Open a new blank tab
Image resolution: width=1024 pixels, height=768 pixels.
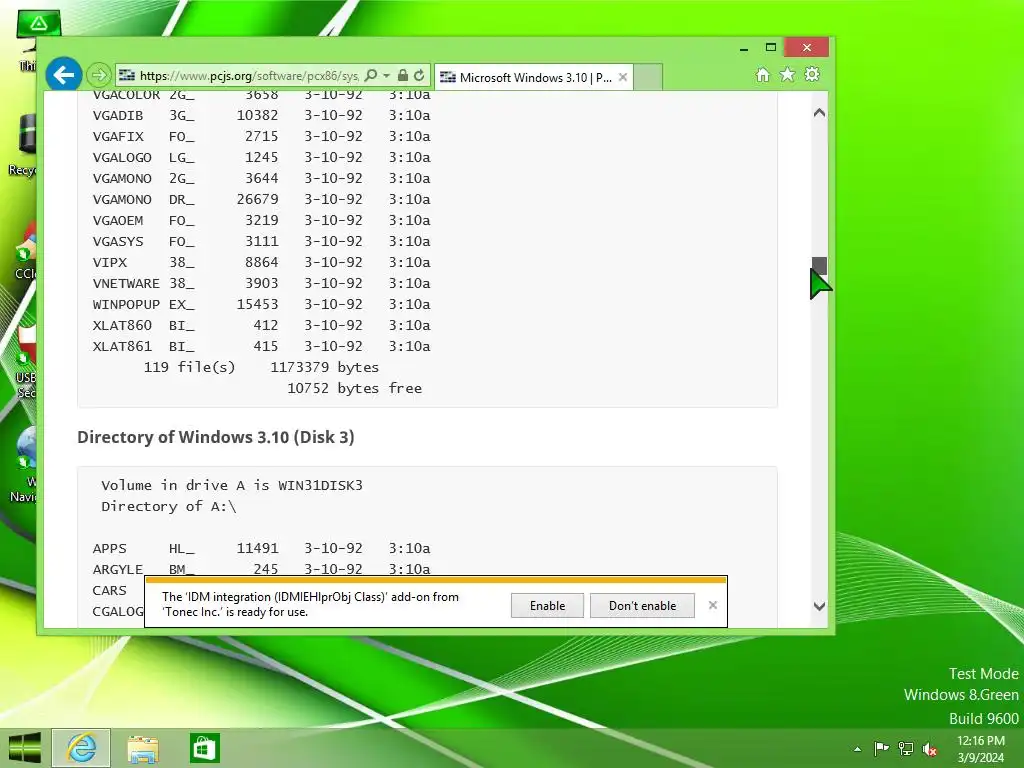pos(648,77)
